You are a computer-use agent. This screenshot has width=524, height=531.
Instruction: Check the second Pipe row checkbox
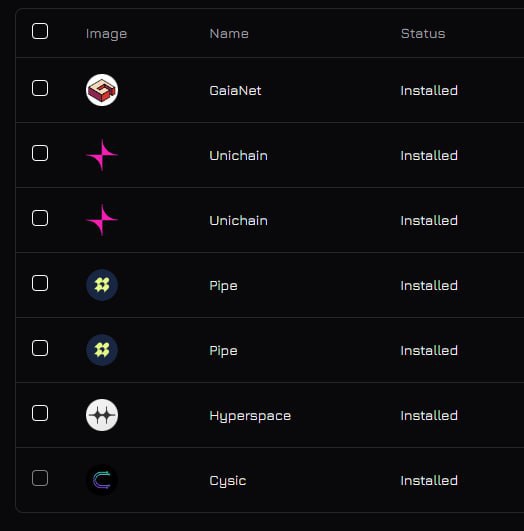point(40,348)
